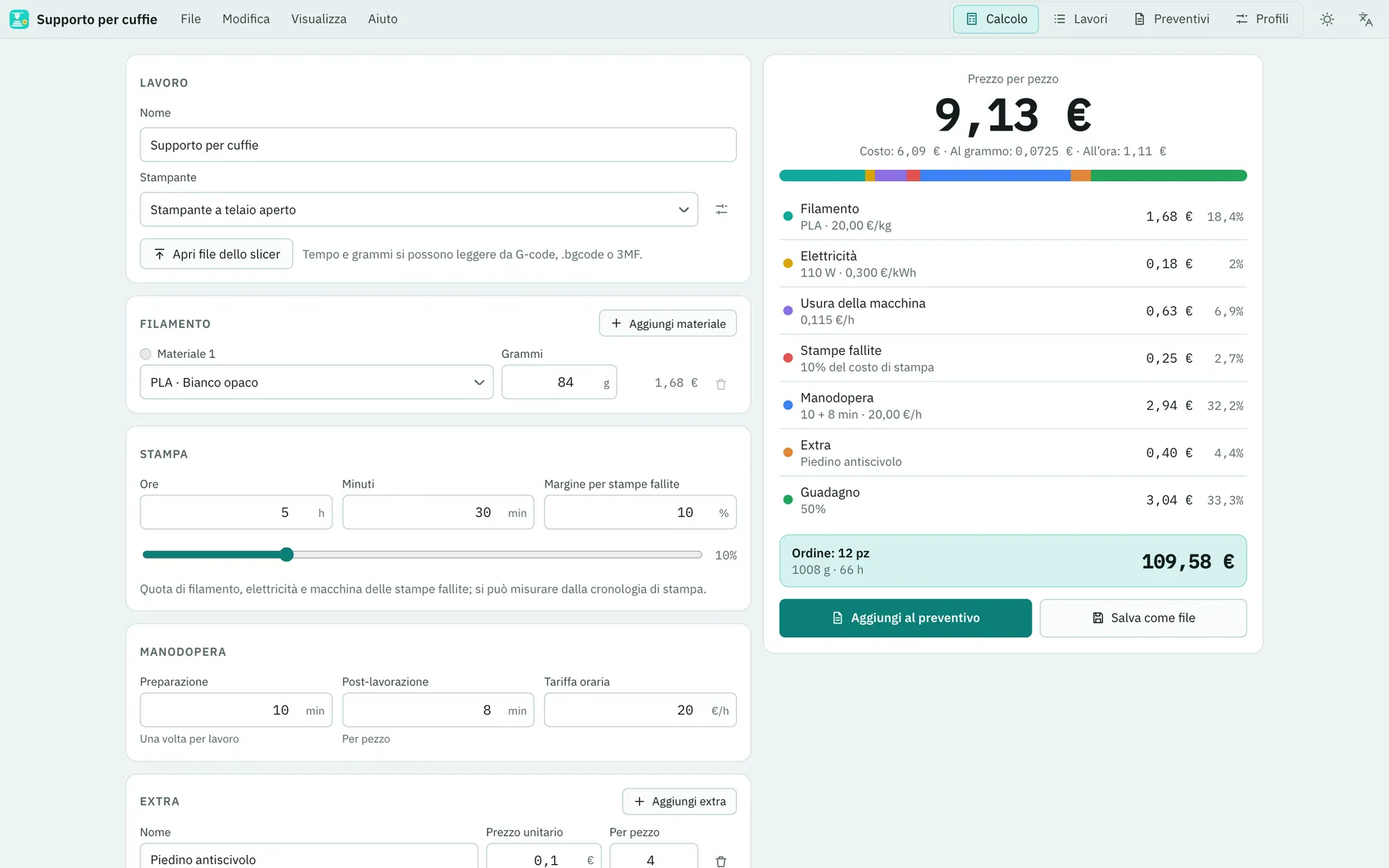
Task: Click Salva come file button
Action: click(x=1144, y=618)
